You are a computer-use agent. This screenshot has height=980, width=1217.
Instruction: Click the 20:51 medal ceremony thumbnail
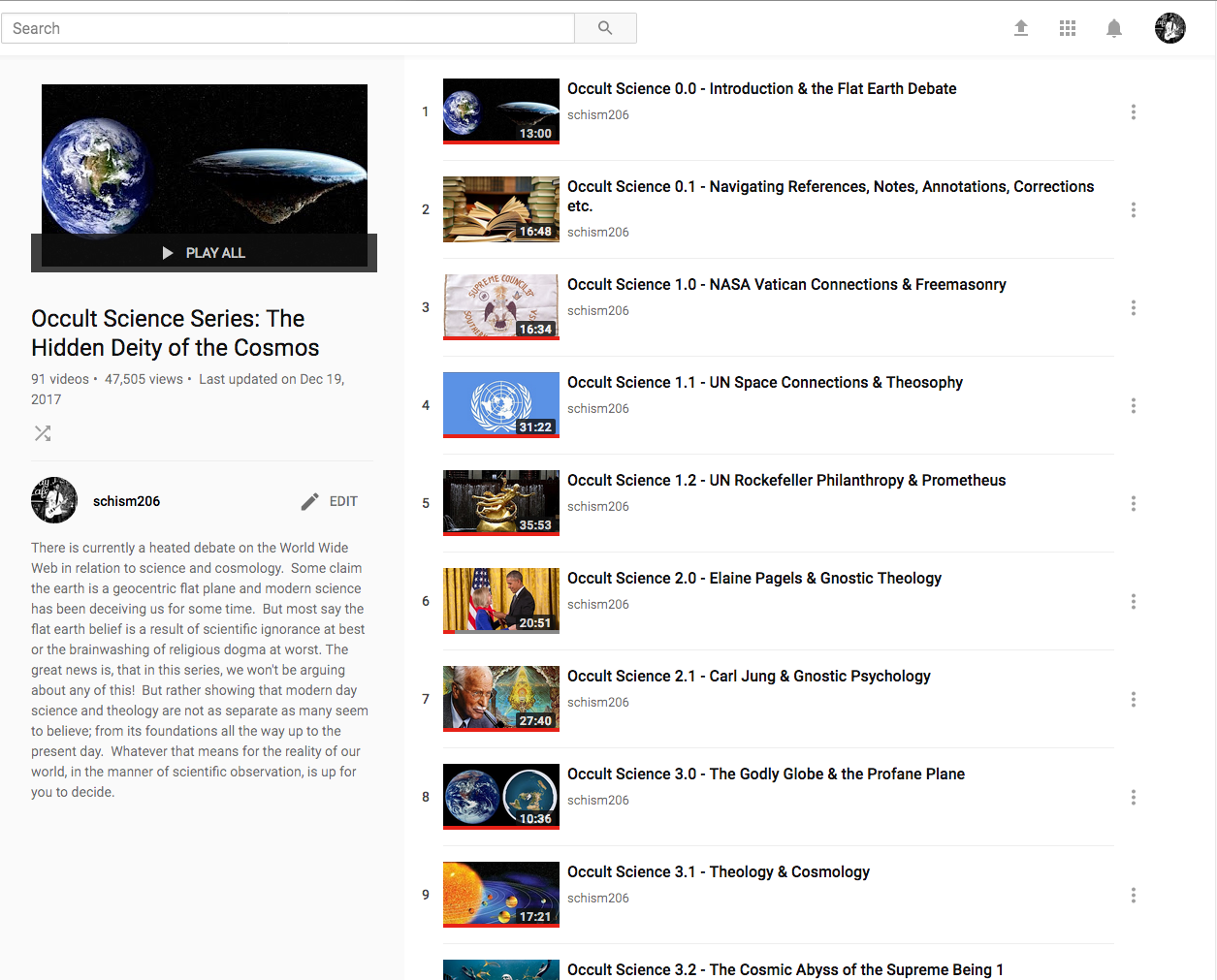click(501, 601)
